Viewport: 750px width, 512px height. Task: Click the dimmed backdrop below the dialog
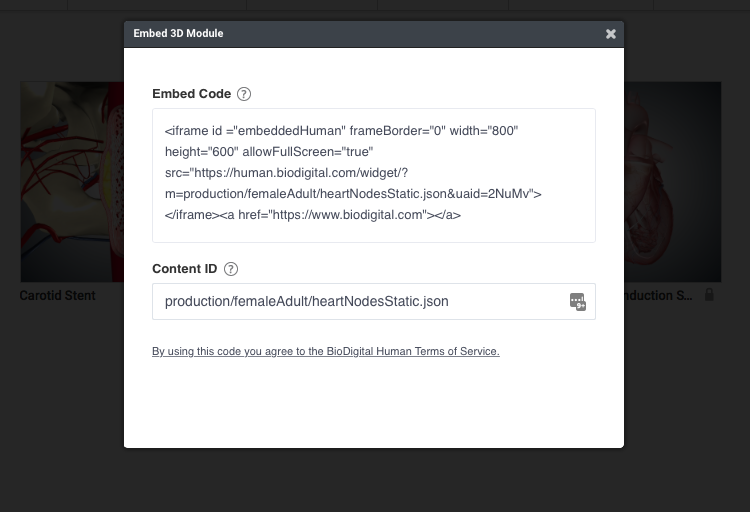click(374, 481)
